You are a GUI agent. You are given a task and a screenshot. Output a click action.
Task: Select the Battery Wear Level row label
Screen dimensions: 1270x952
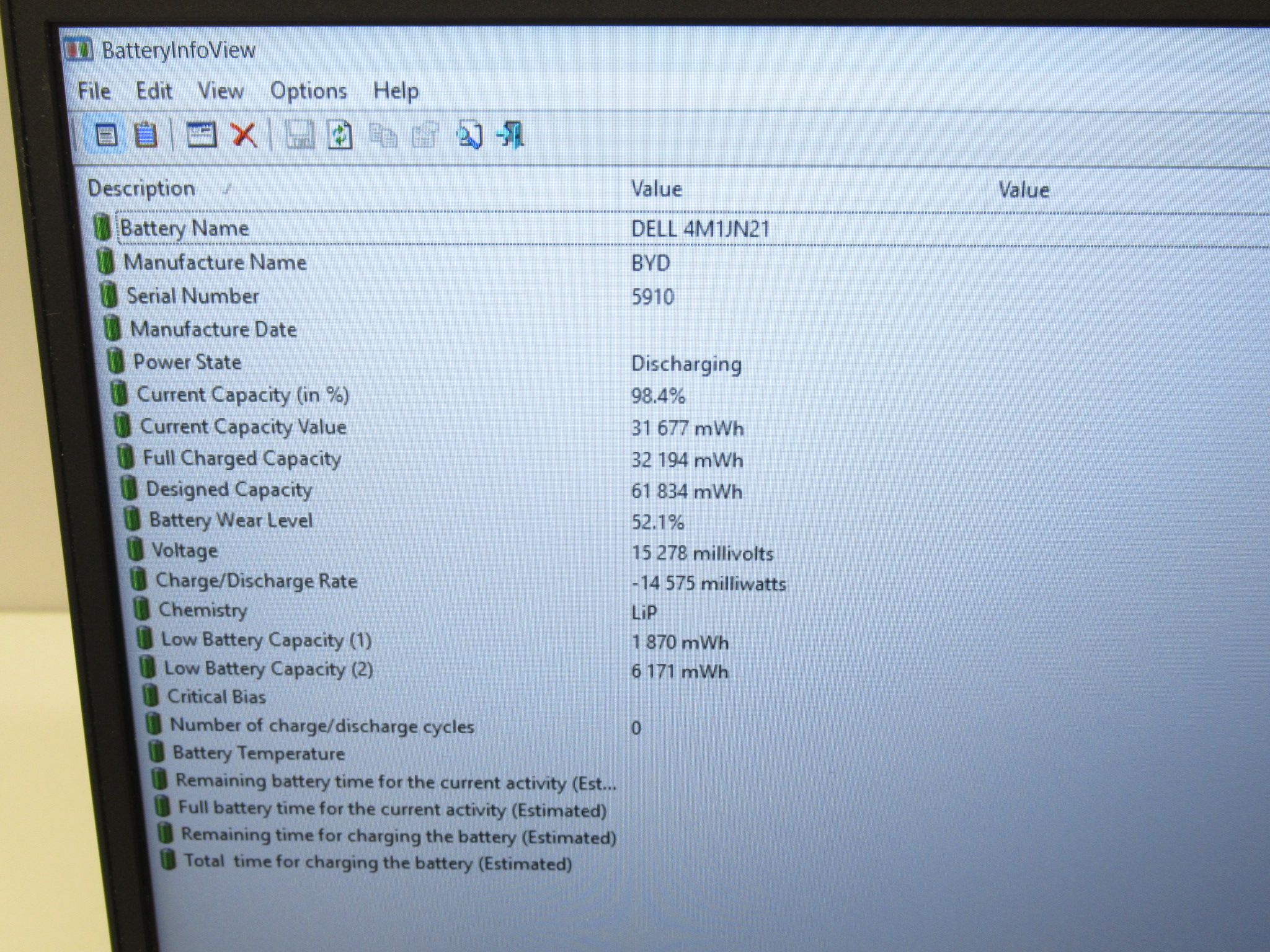[231, 519]
